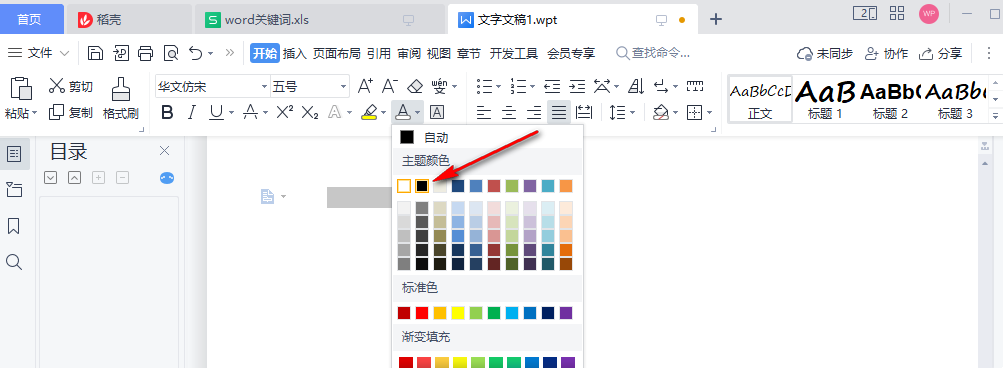
Task: Click the Increase Indent icon
Action: 578,86
